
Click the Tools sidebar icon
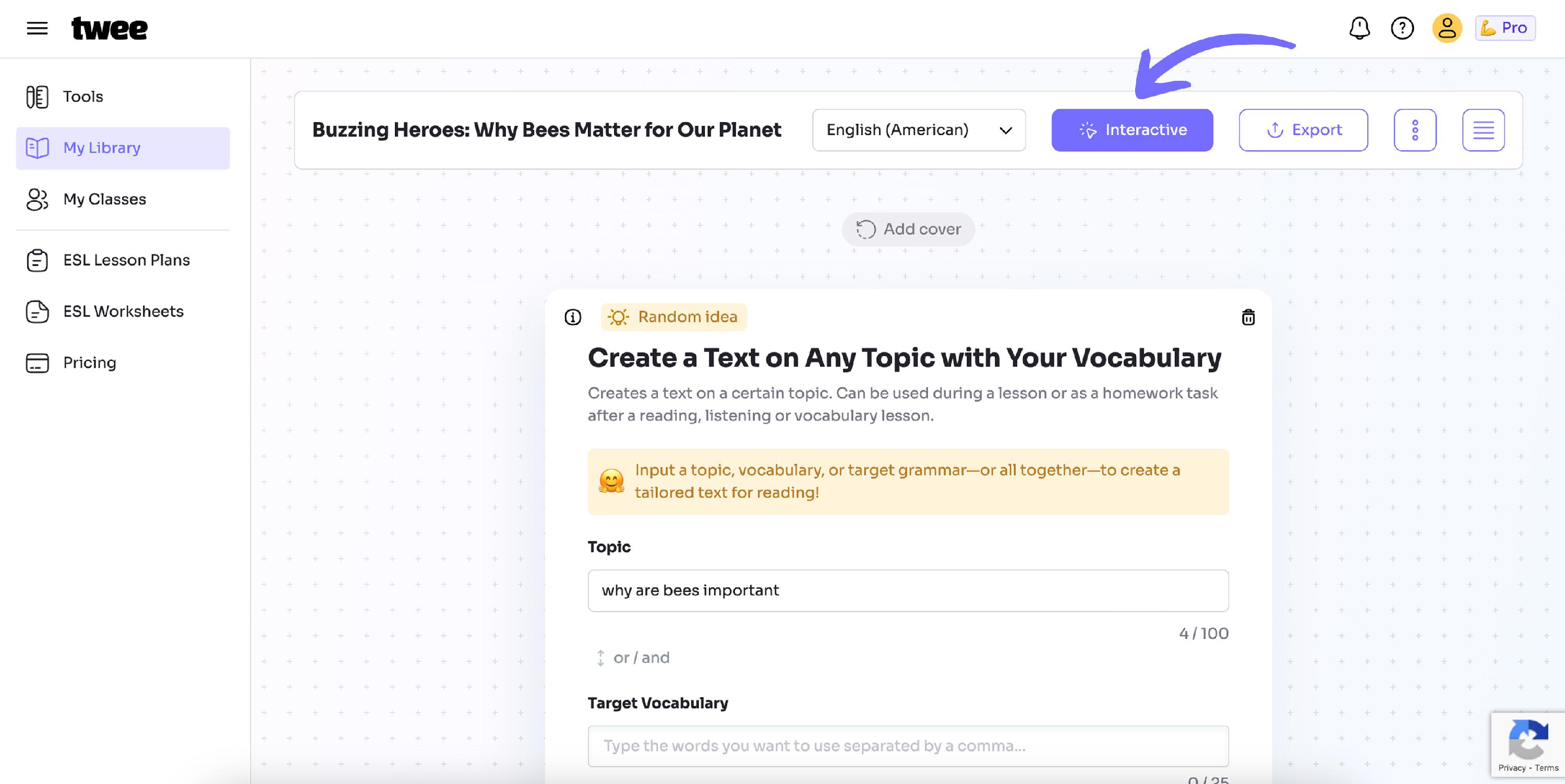37,97
